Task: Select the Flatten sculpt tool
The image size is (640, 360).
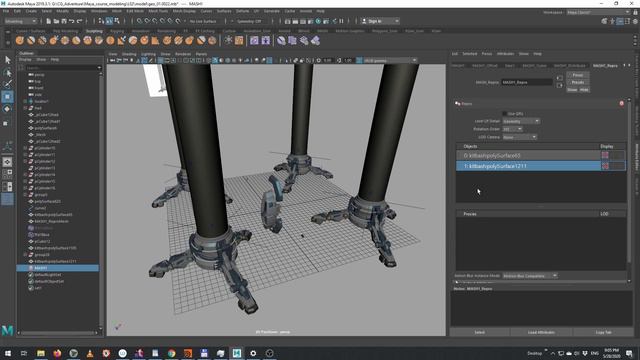Action: pos(76,40)
